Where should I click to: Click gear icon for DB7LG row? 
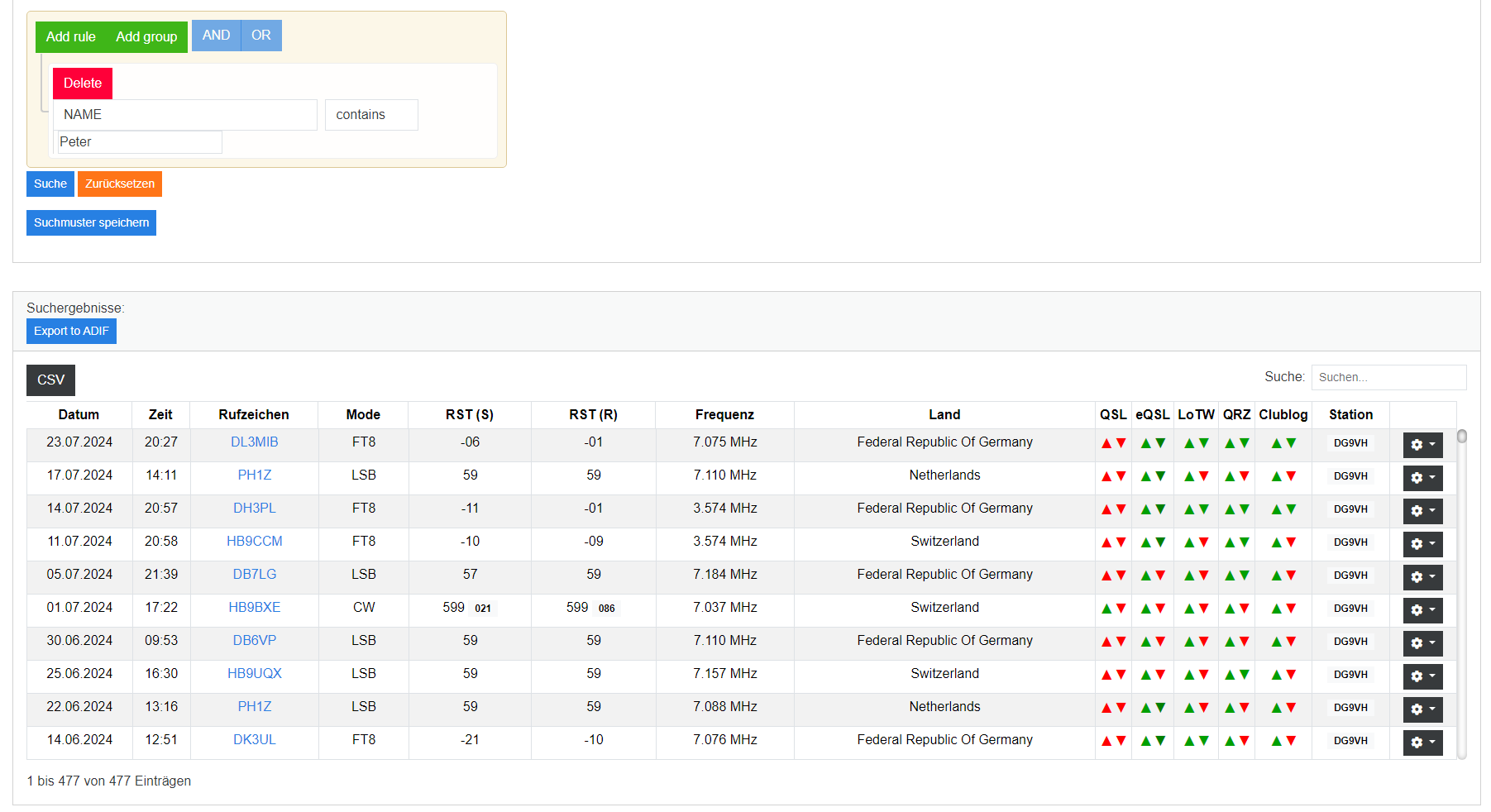(x=1422, y=577)
